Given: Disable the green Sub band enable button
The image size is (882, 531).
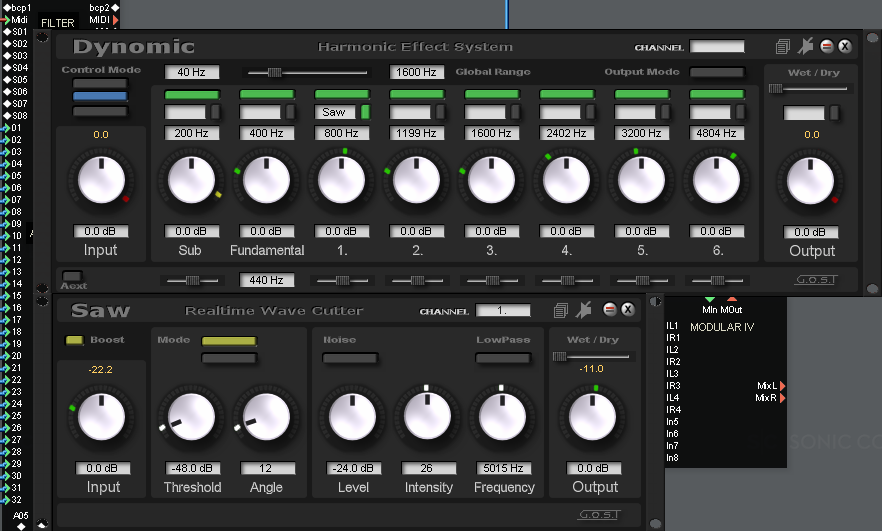Looking at the screenshot, I should click(x=191, y=94).
